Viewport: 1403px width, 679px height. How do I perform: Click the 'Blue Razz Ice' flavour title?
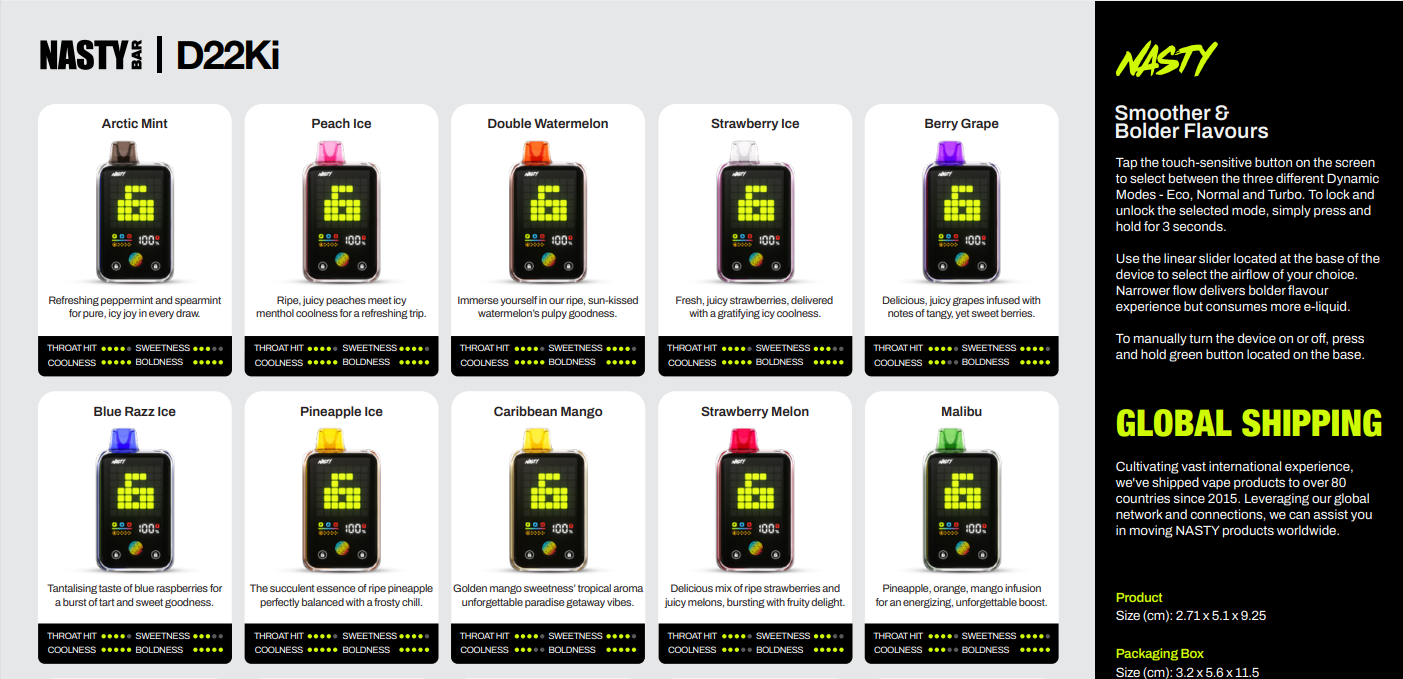[134, 412]
